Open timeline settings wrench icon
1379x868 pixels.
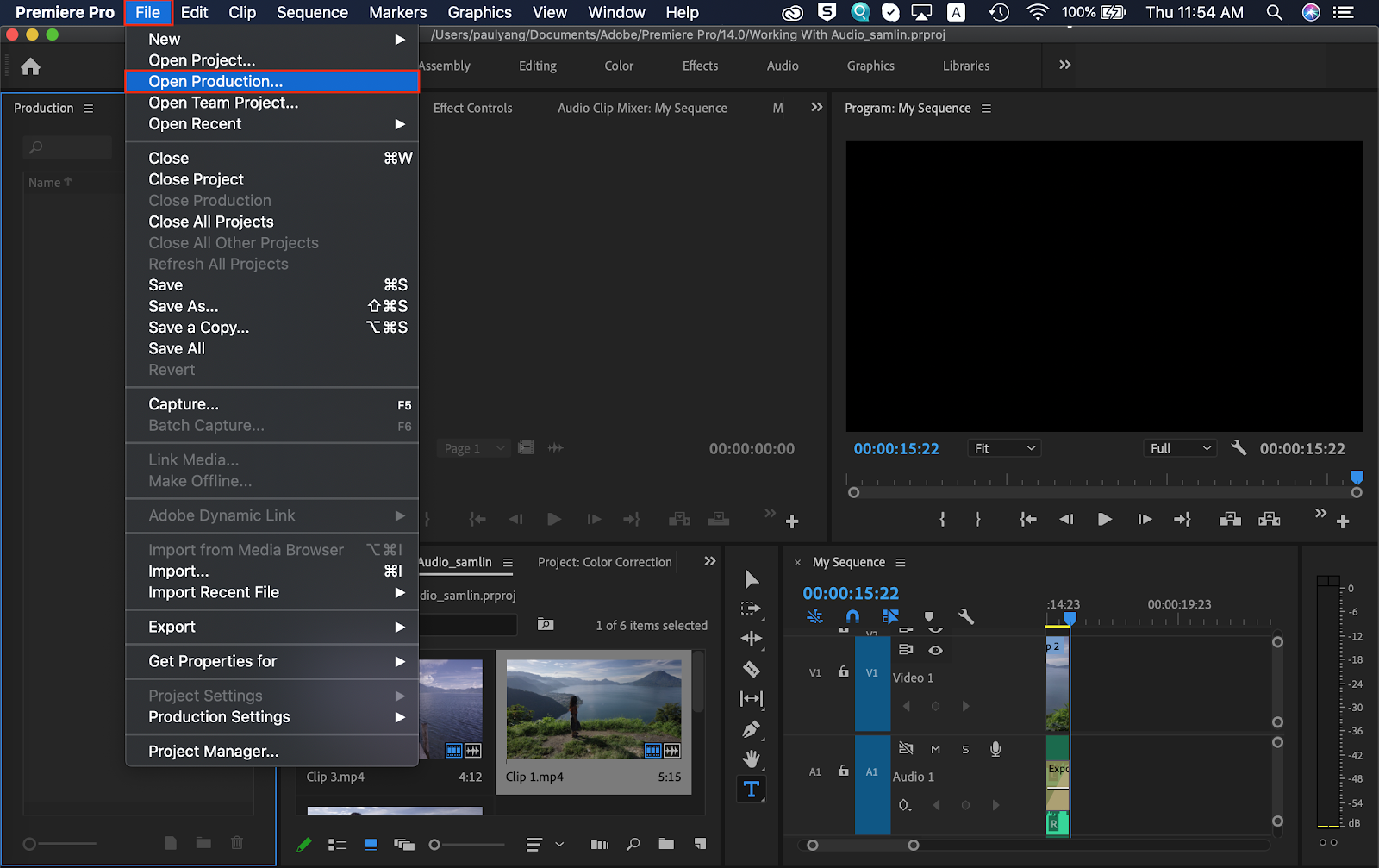[x=966, y=616]
